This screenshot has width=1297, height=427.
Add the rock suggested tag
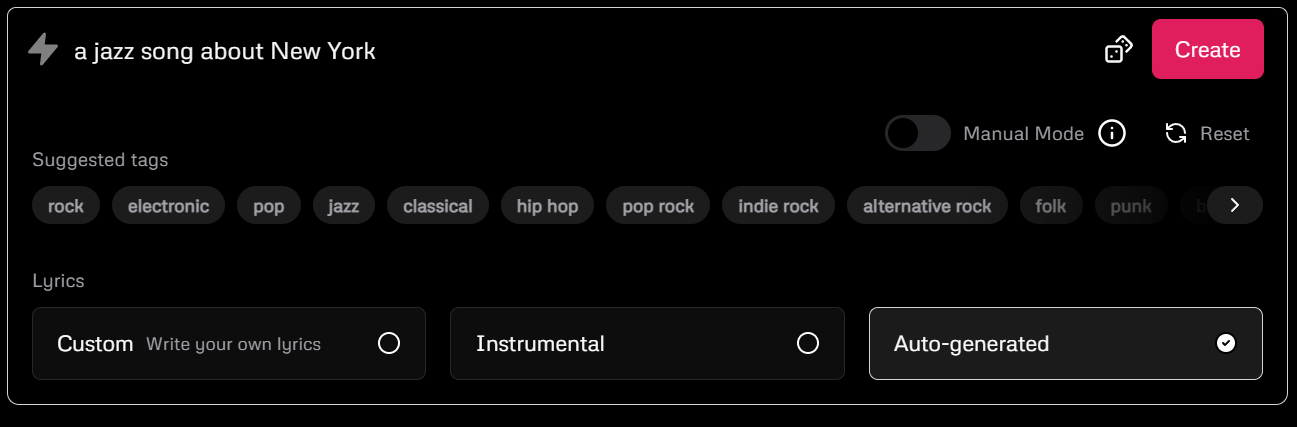coord(66,206)
